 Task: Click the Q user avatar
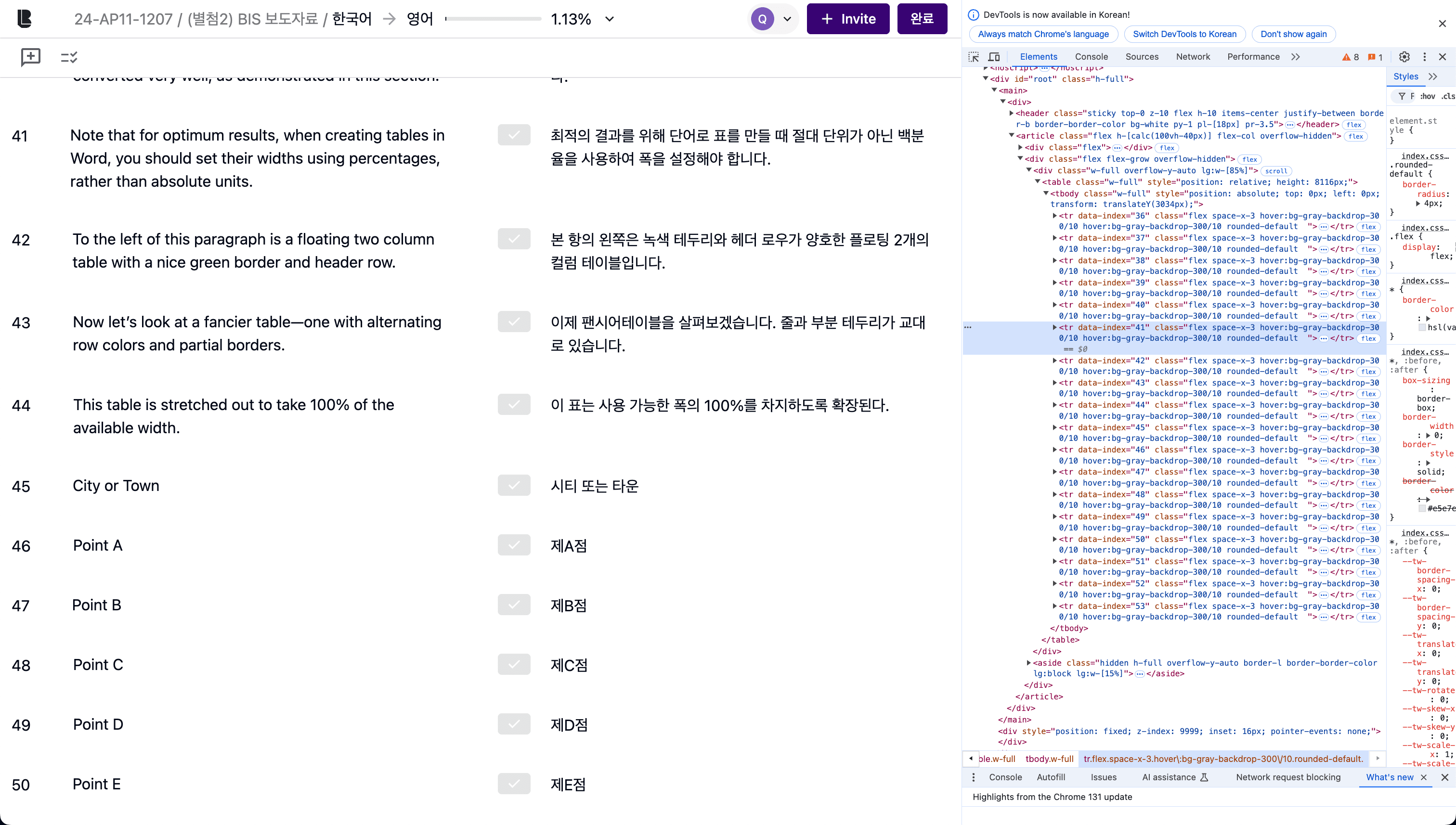point(762,19)
